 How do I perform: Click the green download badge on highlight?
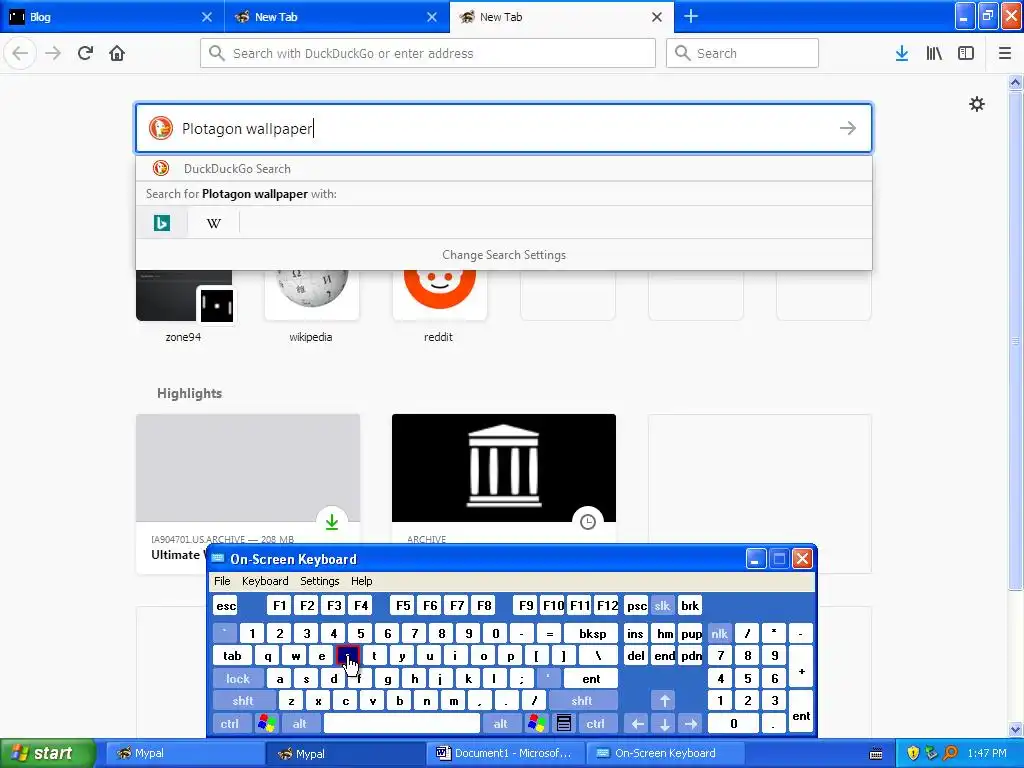click(332, 522)
